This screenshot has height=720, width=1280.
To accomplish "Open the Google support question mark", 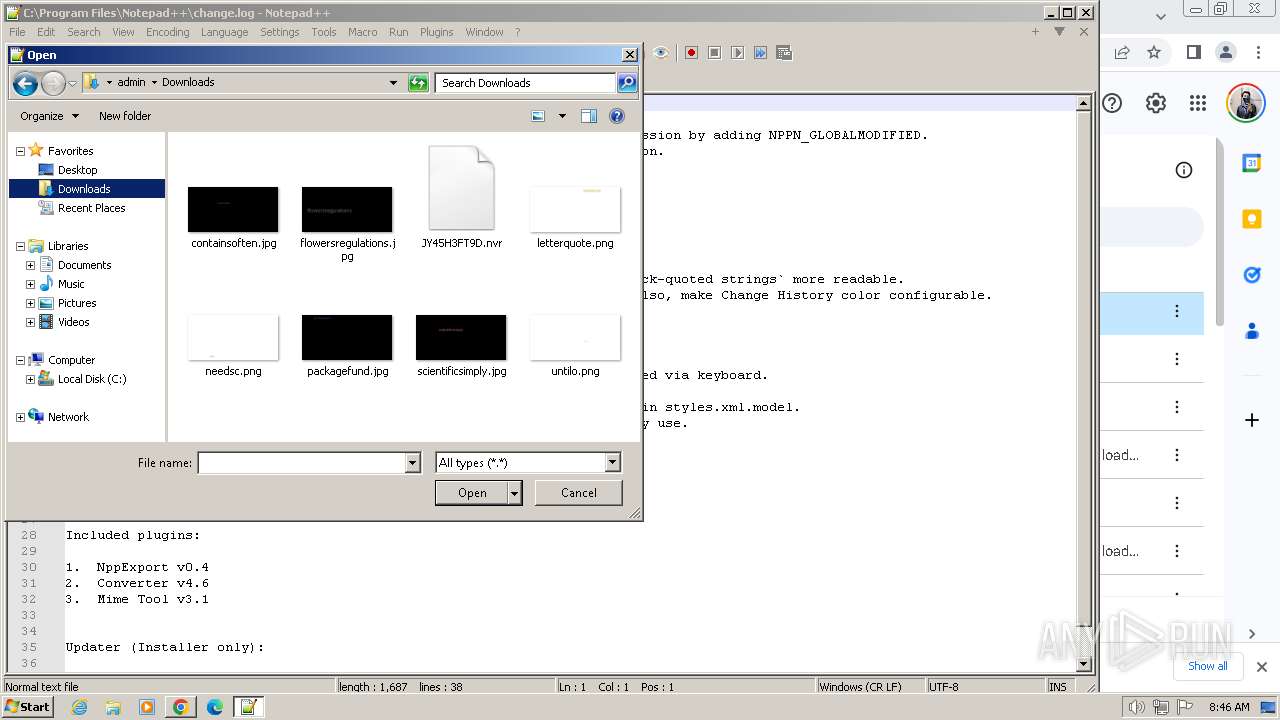I will point(1112,103).
